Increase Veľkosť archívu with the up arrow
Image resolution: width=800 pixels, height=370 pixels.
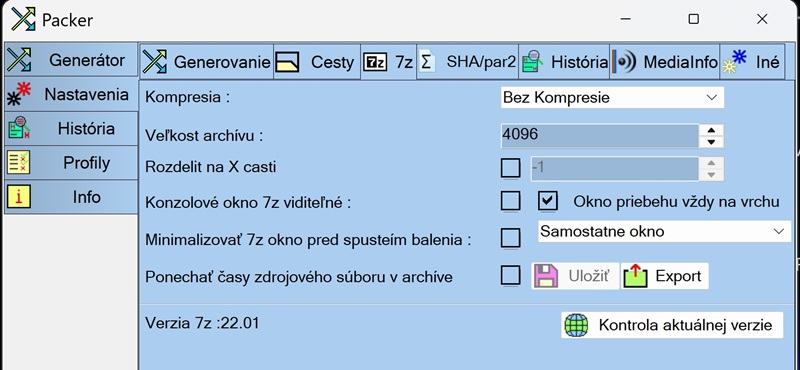point(712,130)
